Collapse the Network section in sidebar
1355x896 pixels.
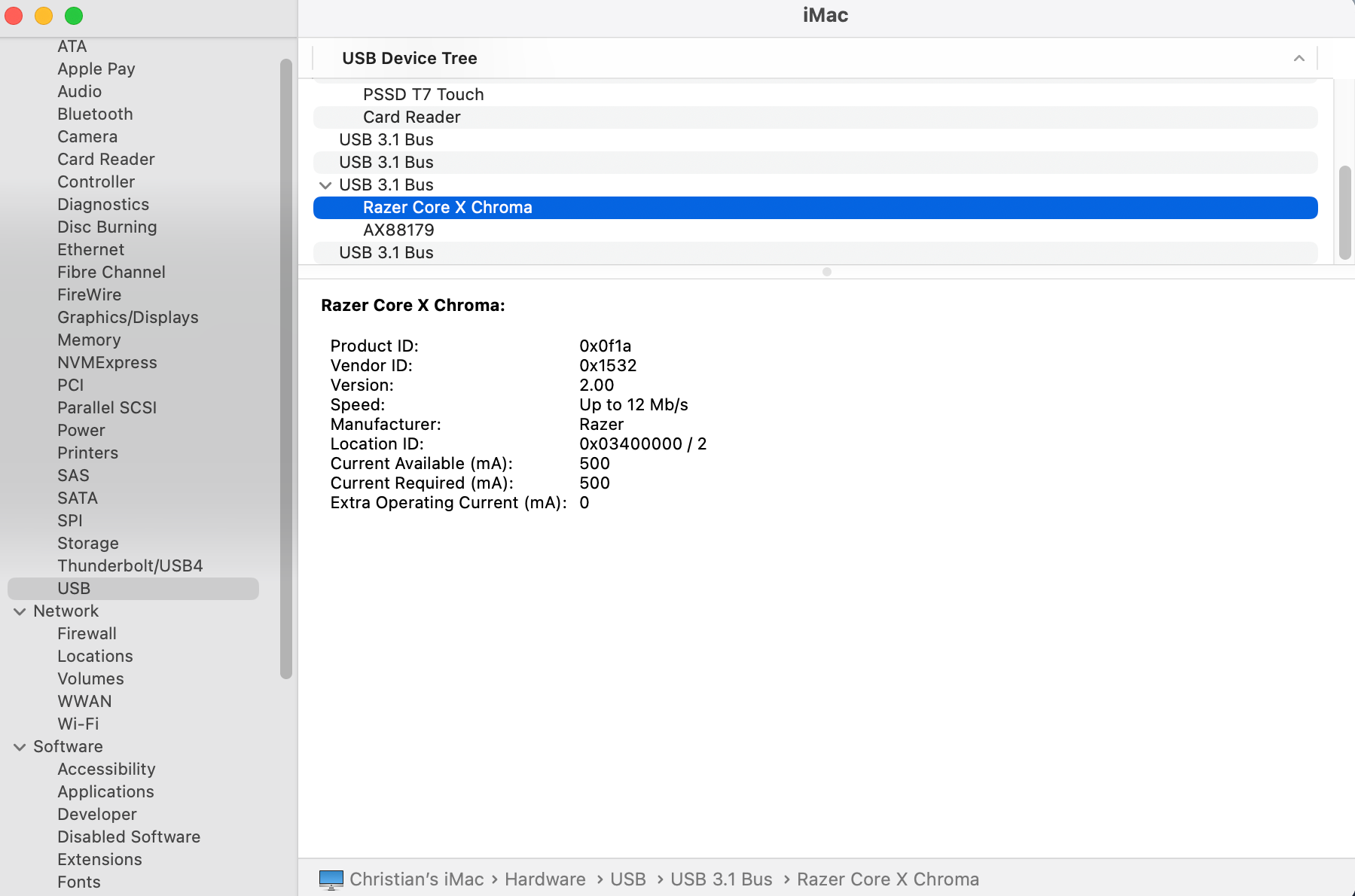[20, 611]
